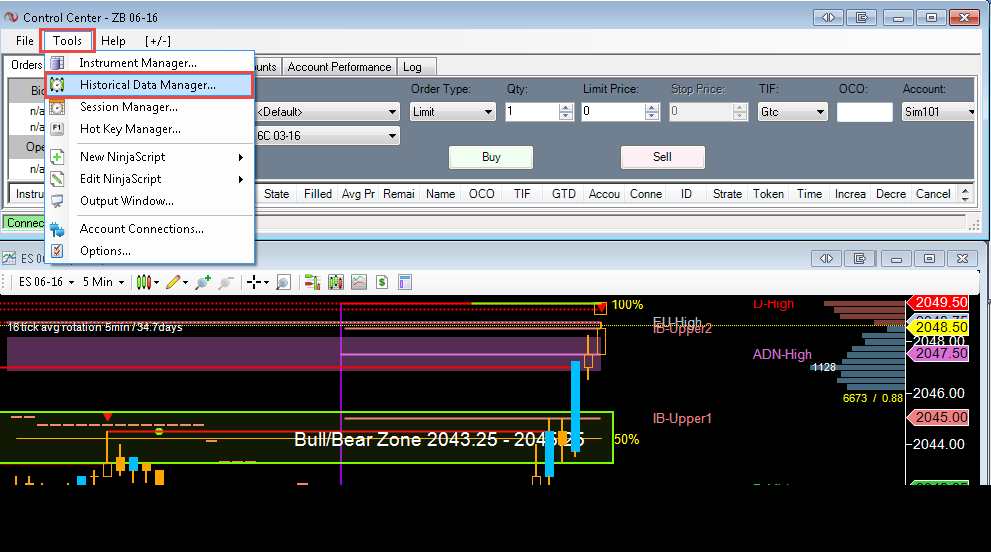Click the Tools menu header

pos(67,41)
